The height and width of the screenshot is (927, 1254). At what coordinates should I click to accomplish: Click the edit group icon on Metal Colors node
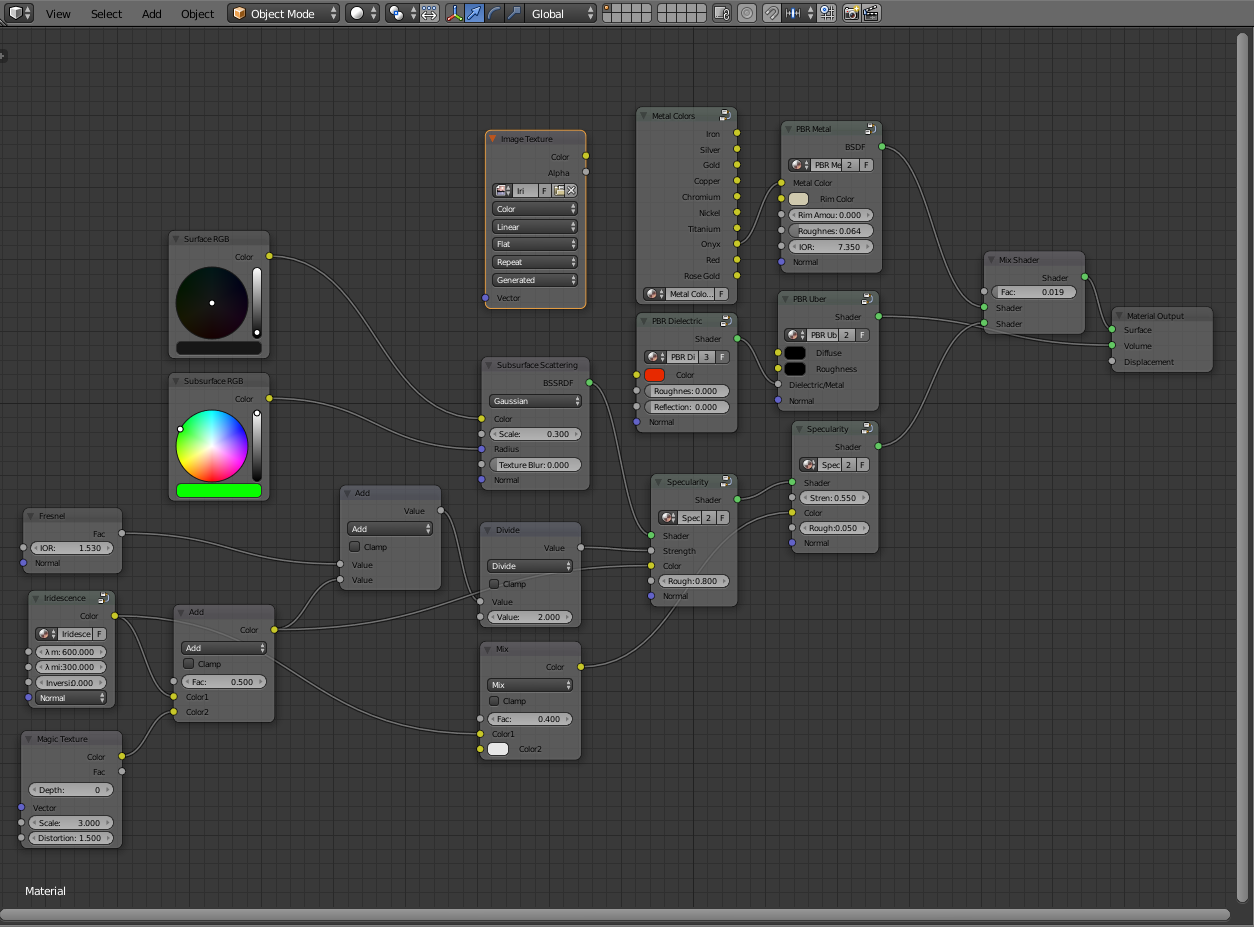point(726,114)
